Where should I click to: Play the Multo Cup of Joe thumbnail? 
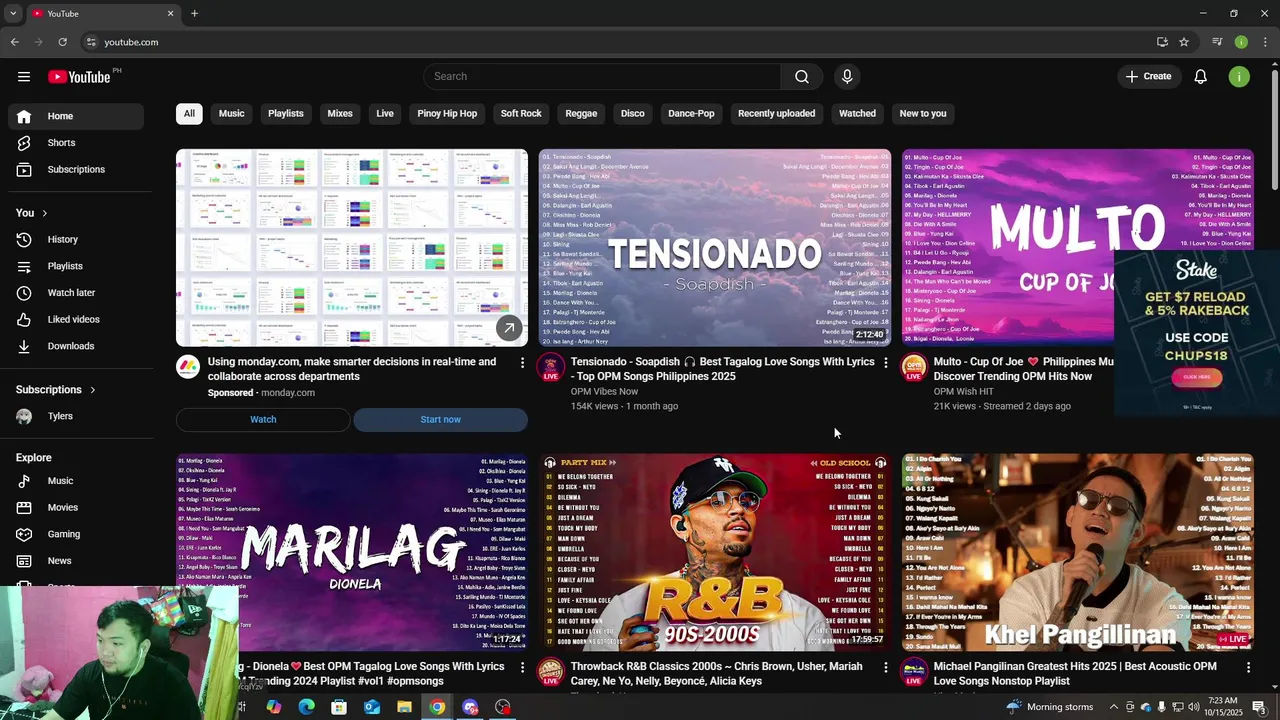tap(1078, 248)
